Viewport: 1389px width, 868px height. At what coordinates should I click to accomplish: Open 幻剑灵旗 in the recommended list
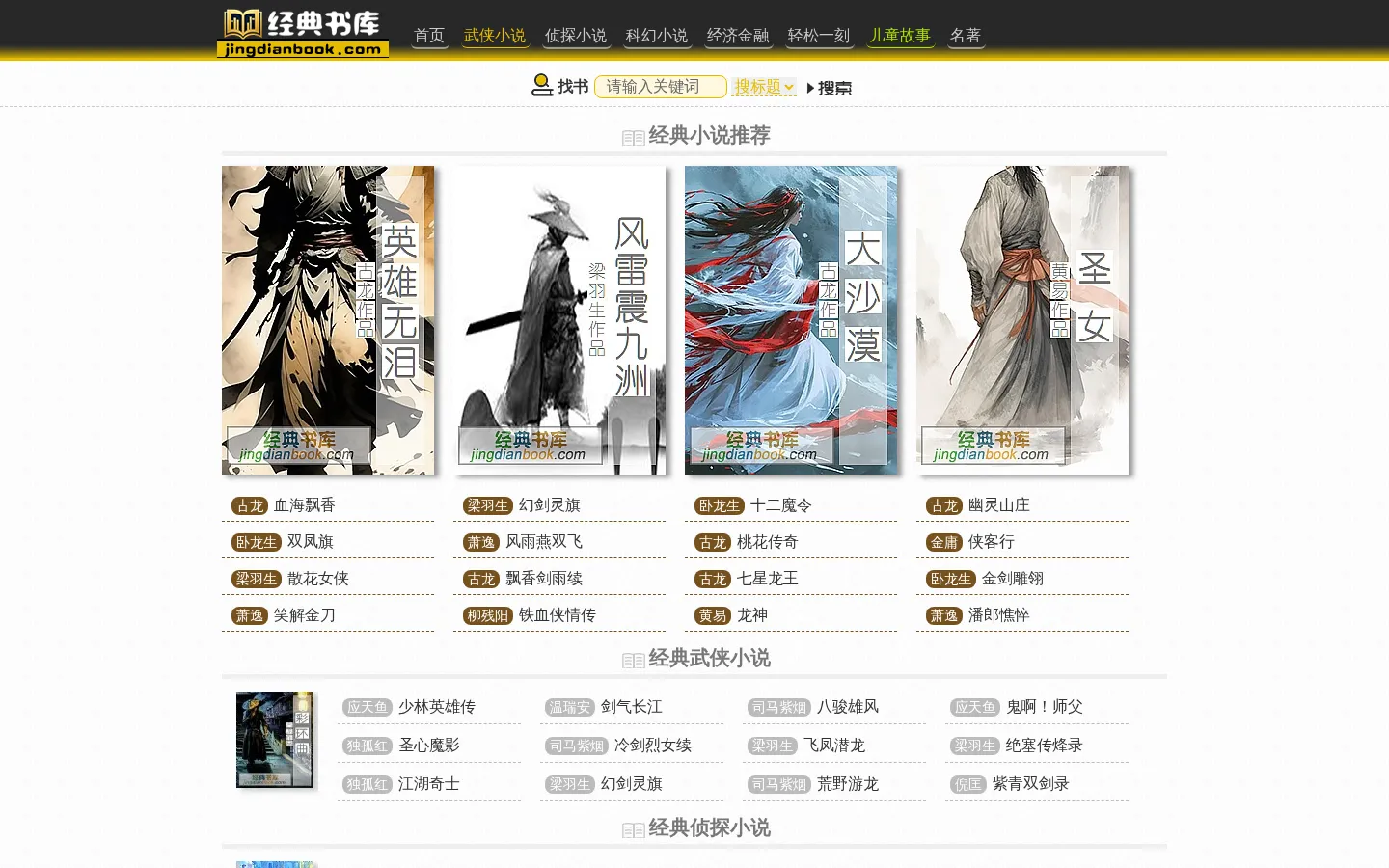[x=550, y=505]
